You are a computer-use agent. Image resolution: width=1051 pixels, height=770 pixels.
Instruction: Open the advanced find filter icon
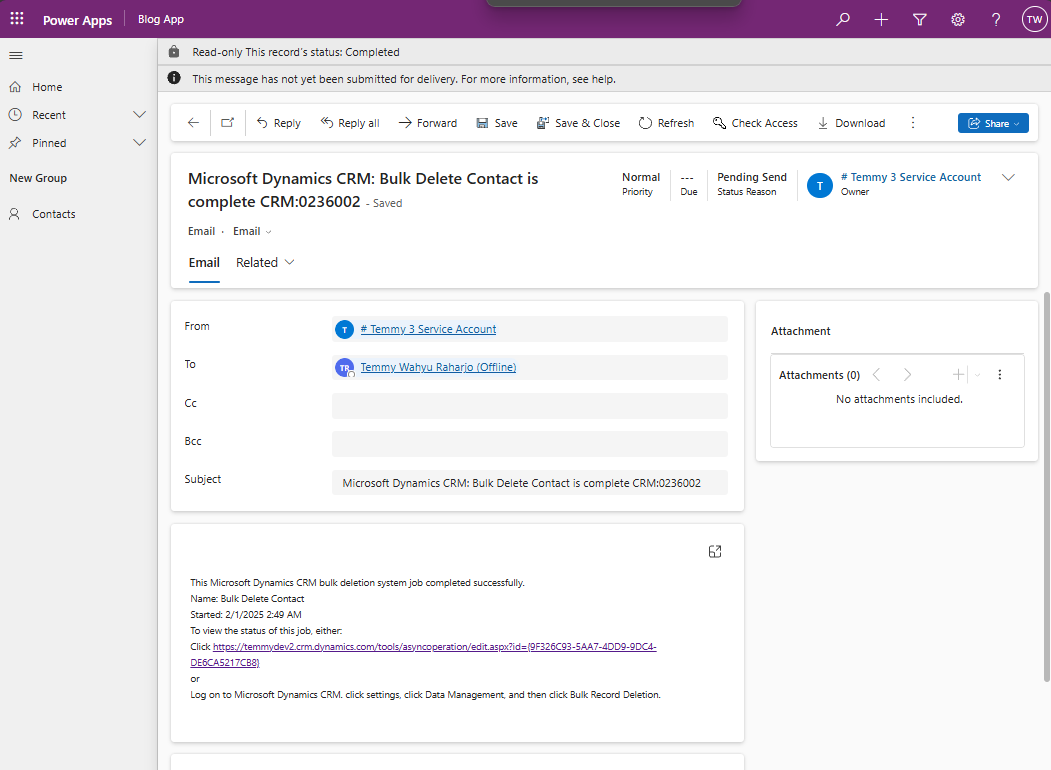click(x=920, y=19)
